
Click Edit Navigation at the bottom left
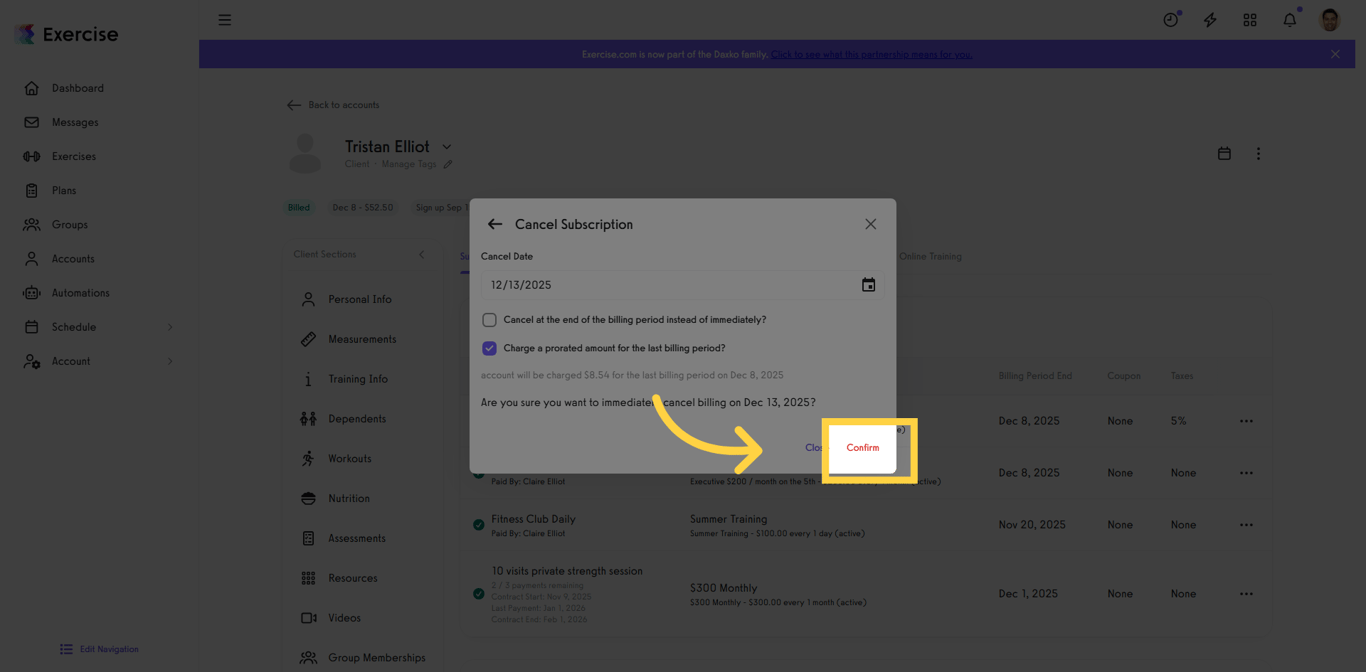point(99,649)
